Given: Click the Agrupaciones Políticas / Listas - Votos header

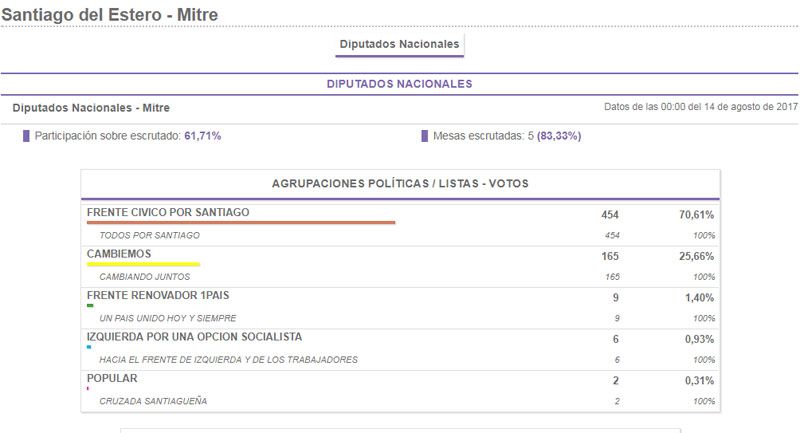Looking at the screenshot, I should coord(400,184).
